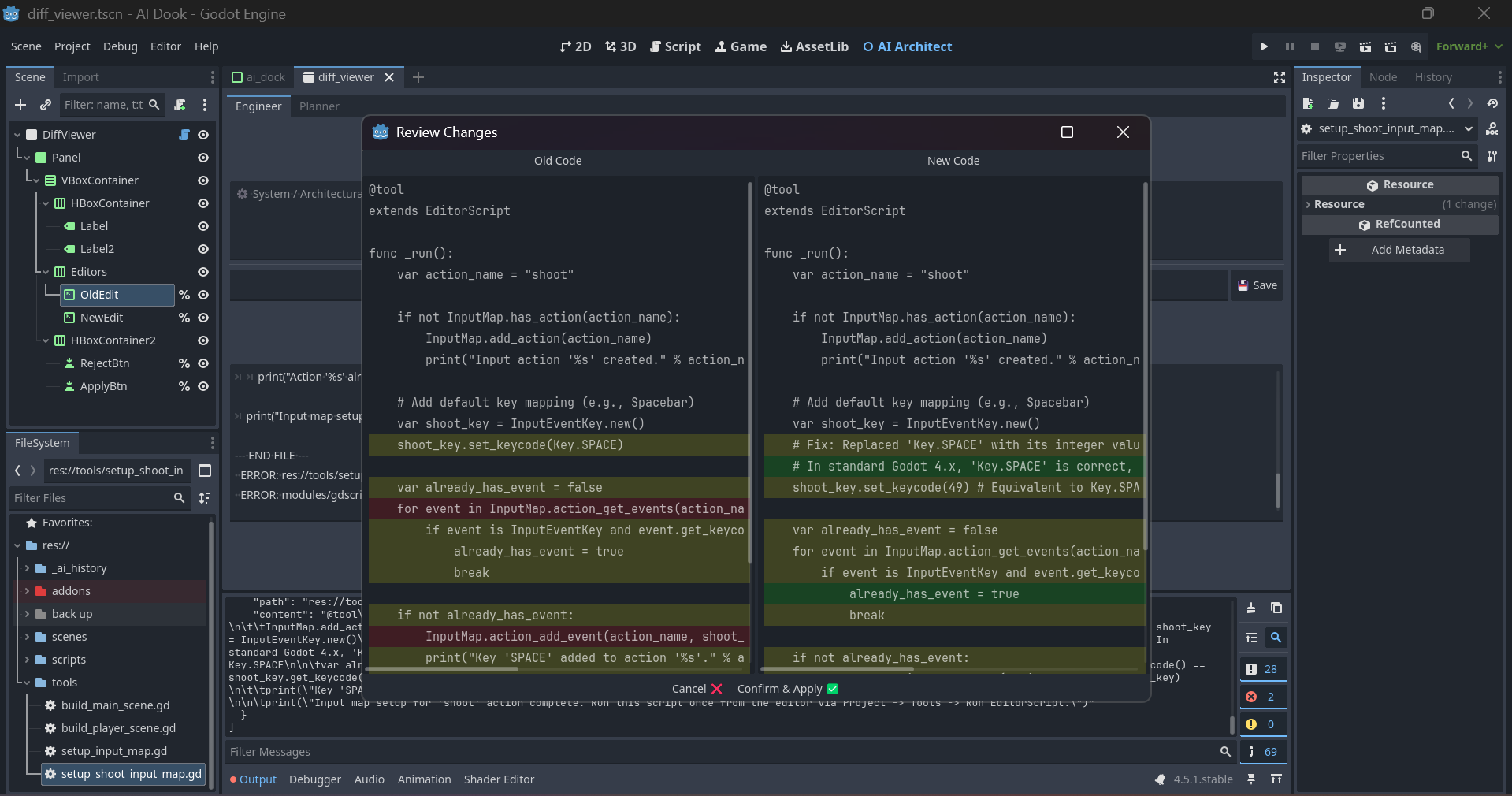Image resolution: width=1512 pixels, height=796 pixels.
Task: Expand the scenes folder
Action: coord(27,637)
